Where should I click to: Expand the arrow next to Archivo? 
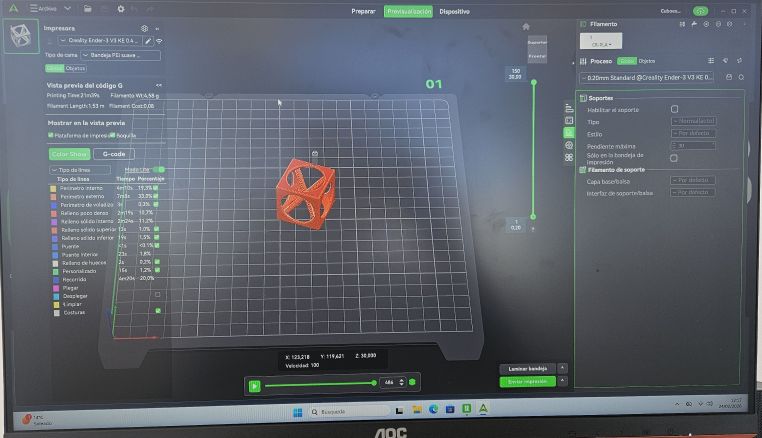68,8
